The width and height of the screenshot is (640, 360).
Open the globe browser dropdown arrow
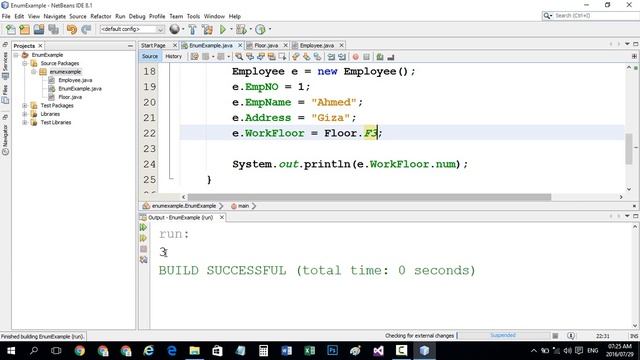(x=183, y=29)
